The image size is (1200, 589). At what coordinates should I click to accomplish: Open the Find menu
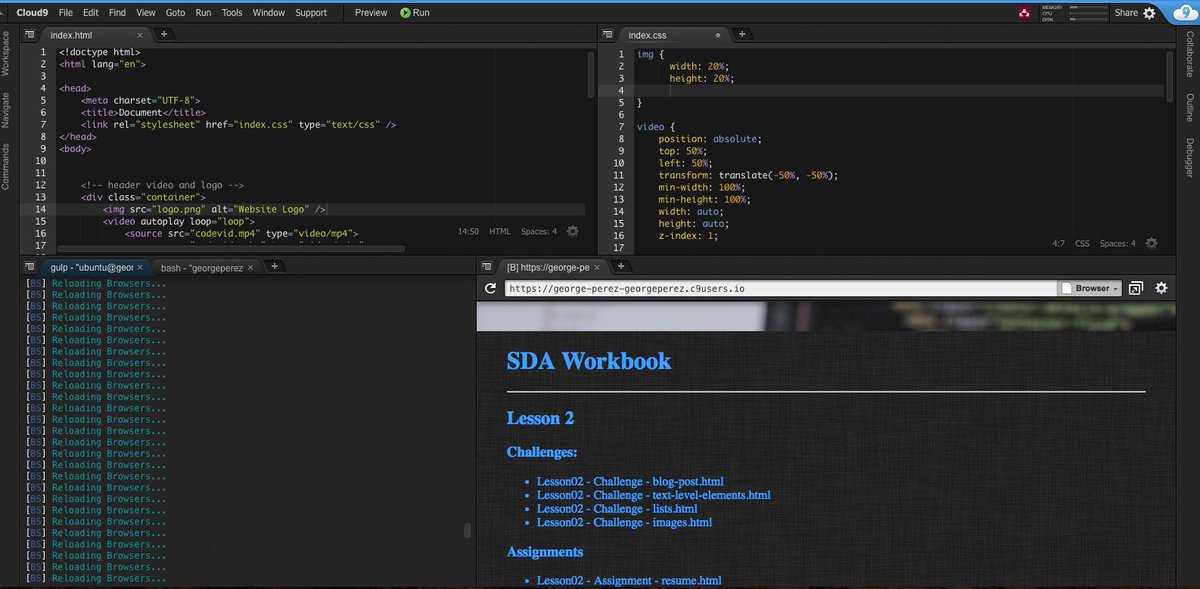coord(118,13)
